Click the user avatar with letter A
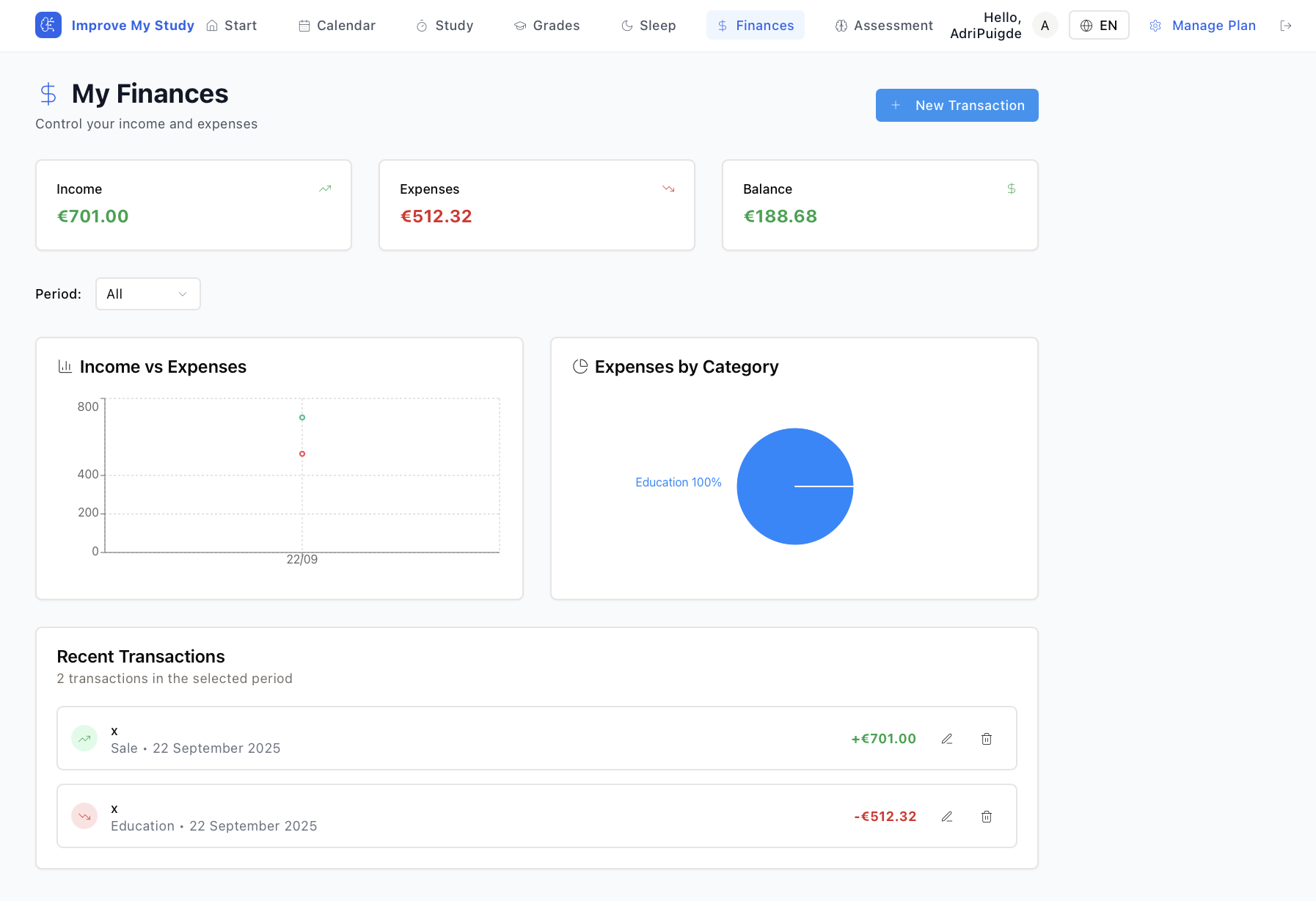This screenshot has height=901, width=1316. click(1045, 26)
